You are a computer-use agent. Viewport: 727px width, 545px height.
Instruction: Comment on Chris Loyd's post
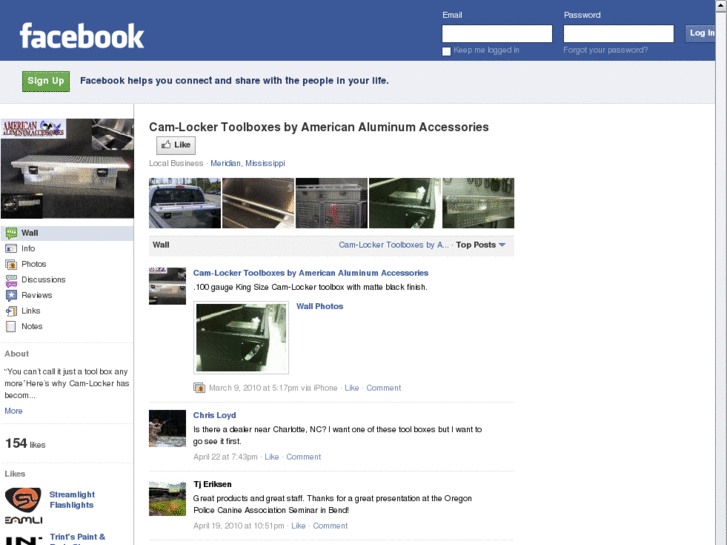point(303,457)
